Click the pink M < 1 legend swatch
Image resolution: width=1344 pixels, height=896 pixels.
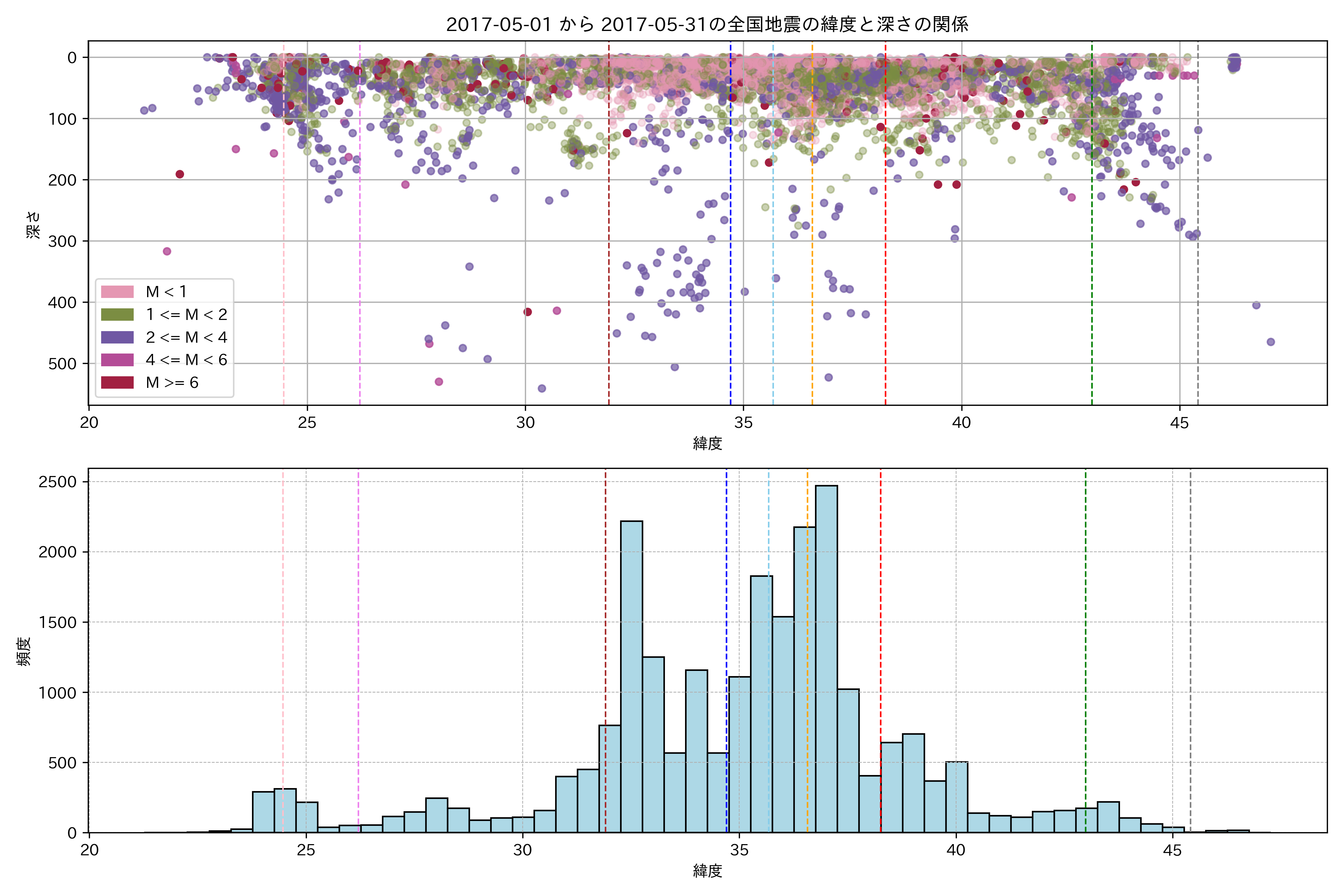(117, 292)
